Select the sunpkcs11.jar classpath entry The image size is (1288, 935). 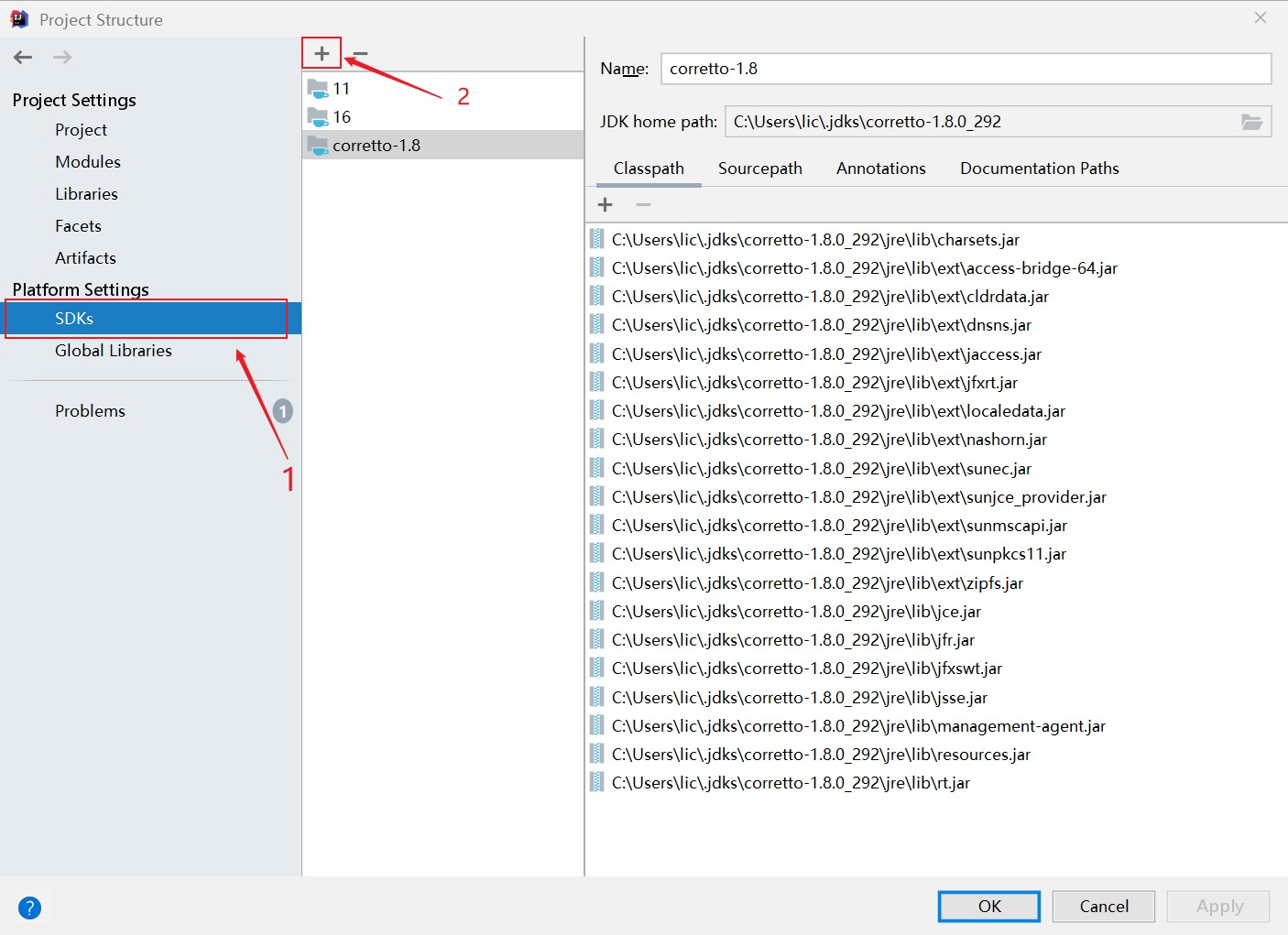pos(936,554)
